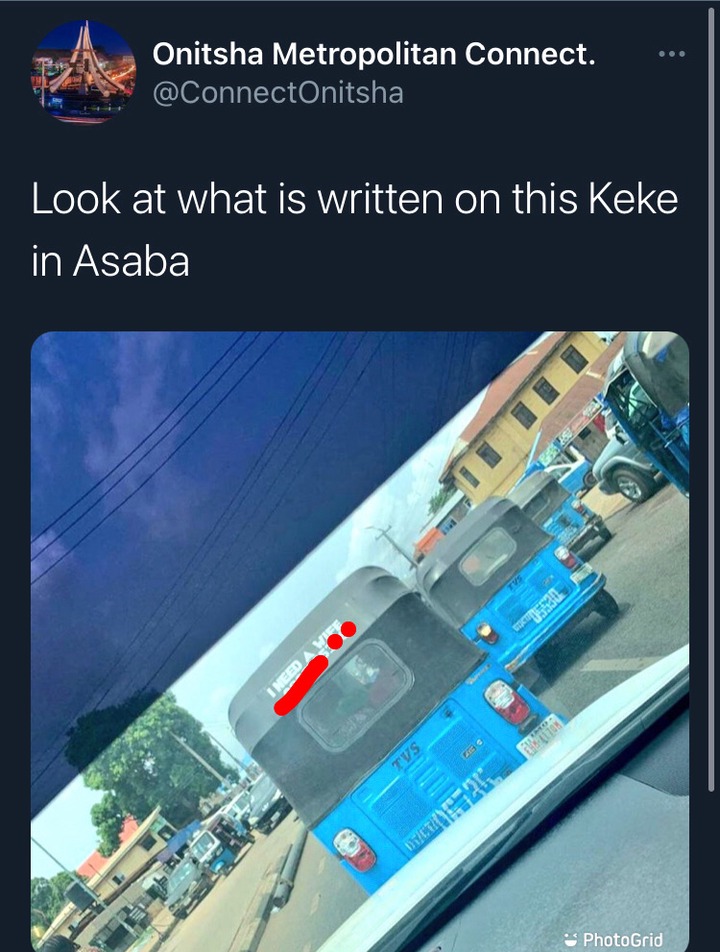Open the attached keke photo full view
Image resolution: width=720 pixels, height=952 pixels.
[360, 641]
